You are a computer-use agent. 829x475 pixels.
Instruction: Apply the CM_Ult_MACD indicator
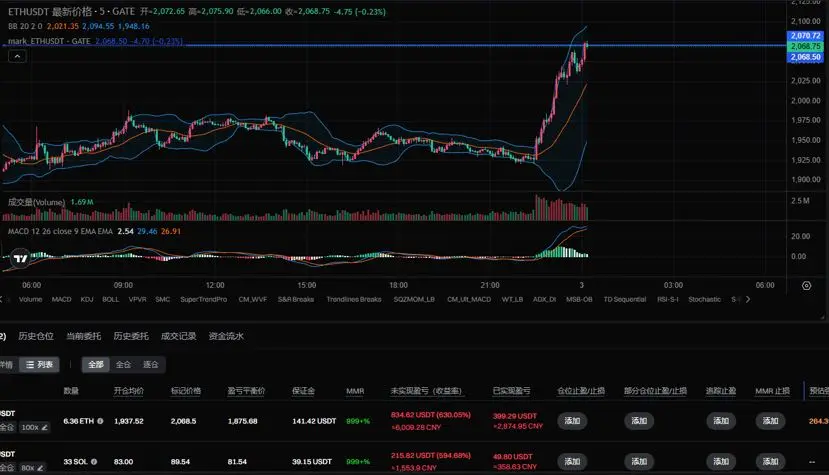tap(469, 299)
